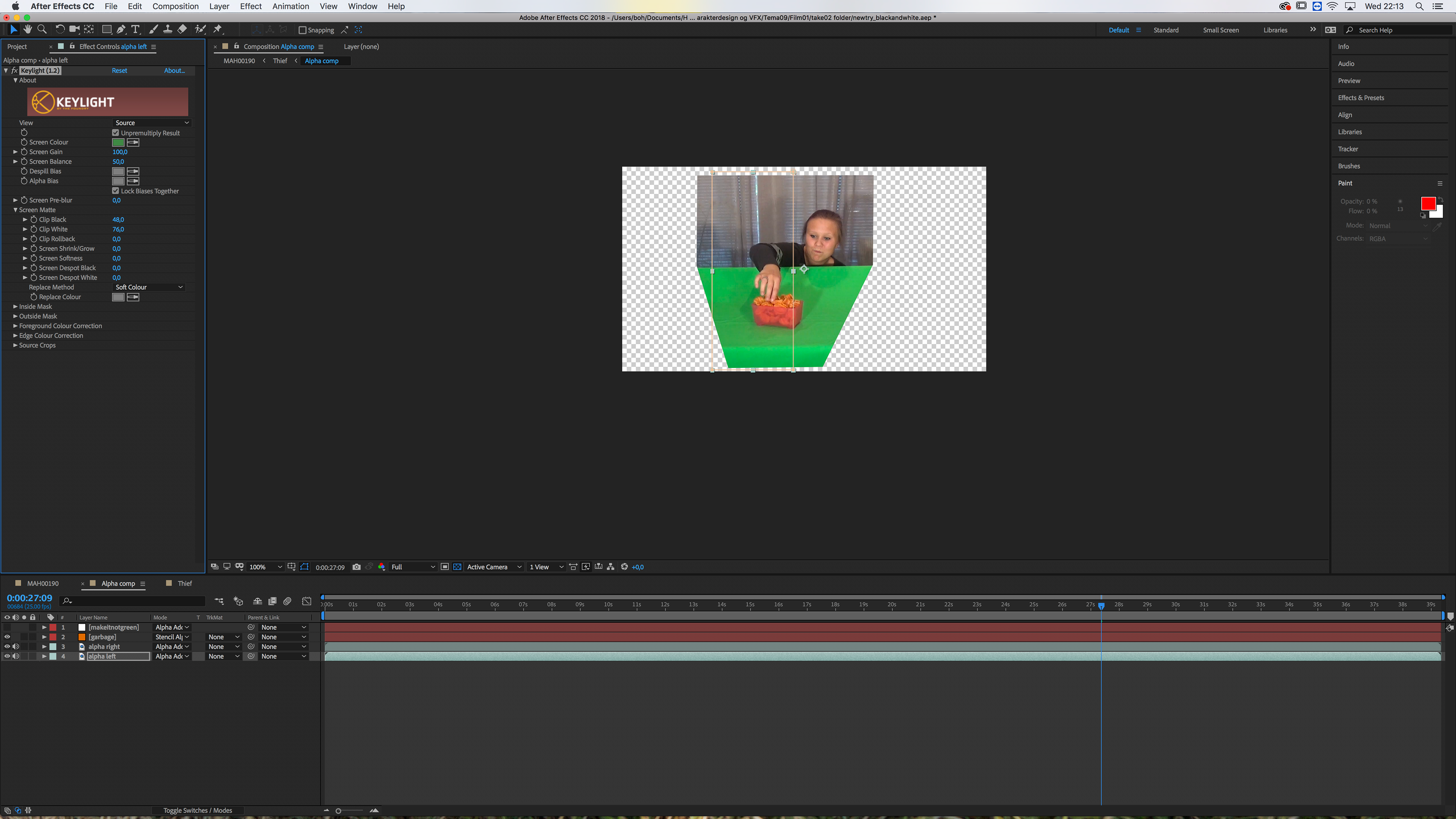Select the Horizontal Type tool
Viewport: 1456px width, 819px height.
point(136,30)
